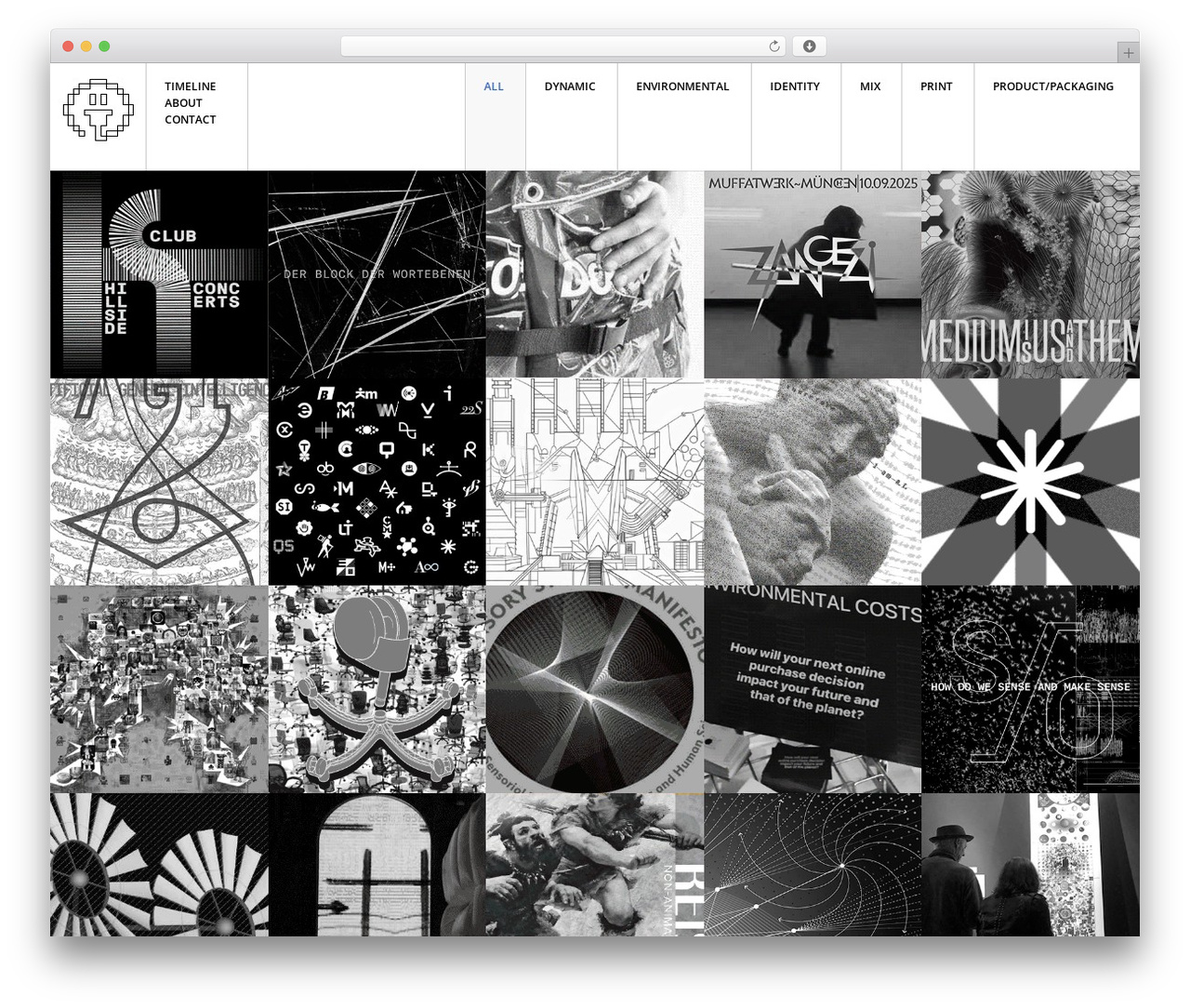Select Product/Packaging filter
The width and height of the screenshot is (1190, 1008).
click(1053, 86)
